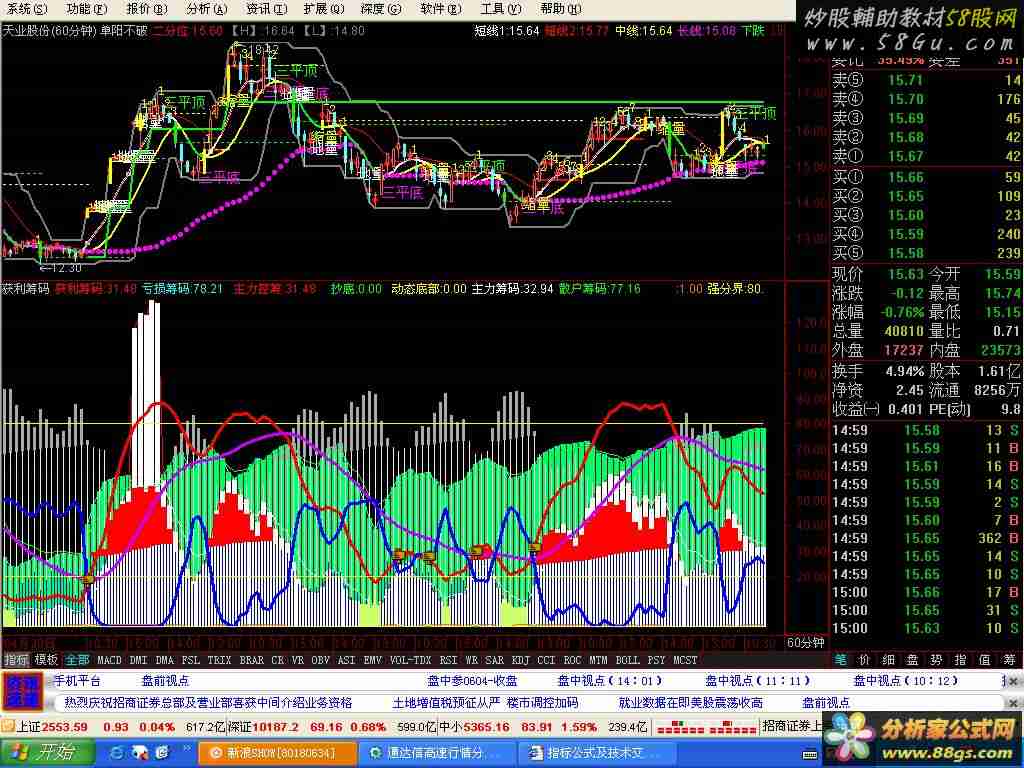Screen dimensions: 1024x768
Task: Switch to the BOLL indicator
Action: click(x=628, y=660)
